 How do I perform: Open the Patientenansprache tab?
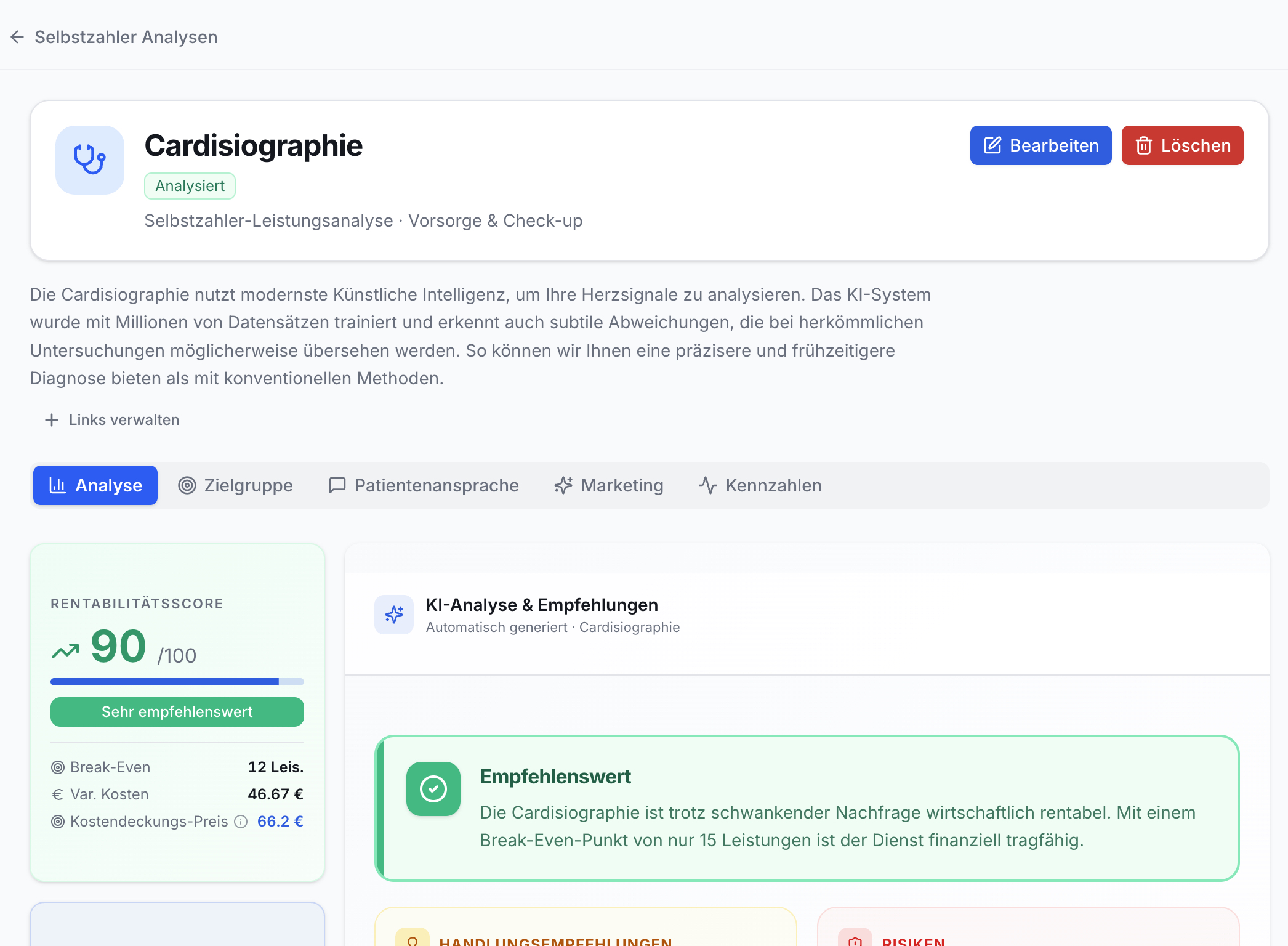[x=424, y=485]
